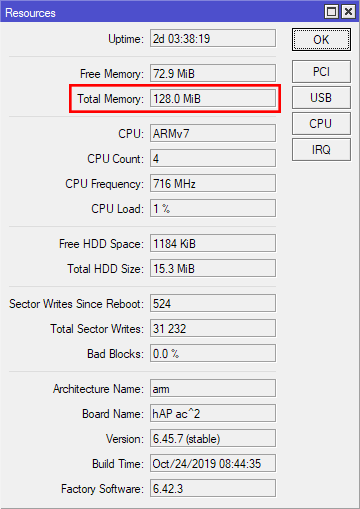Close the Resources window
Viewport: 360px width, 509px height.
[x=348, y=12]
